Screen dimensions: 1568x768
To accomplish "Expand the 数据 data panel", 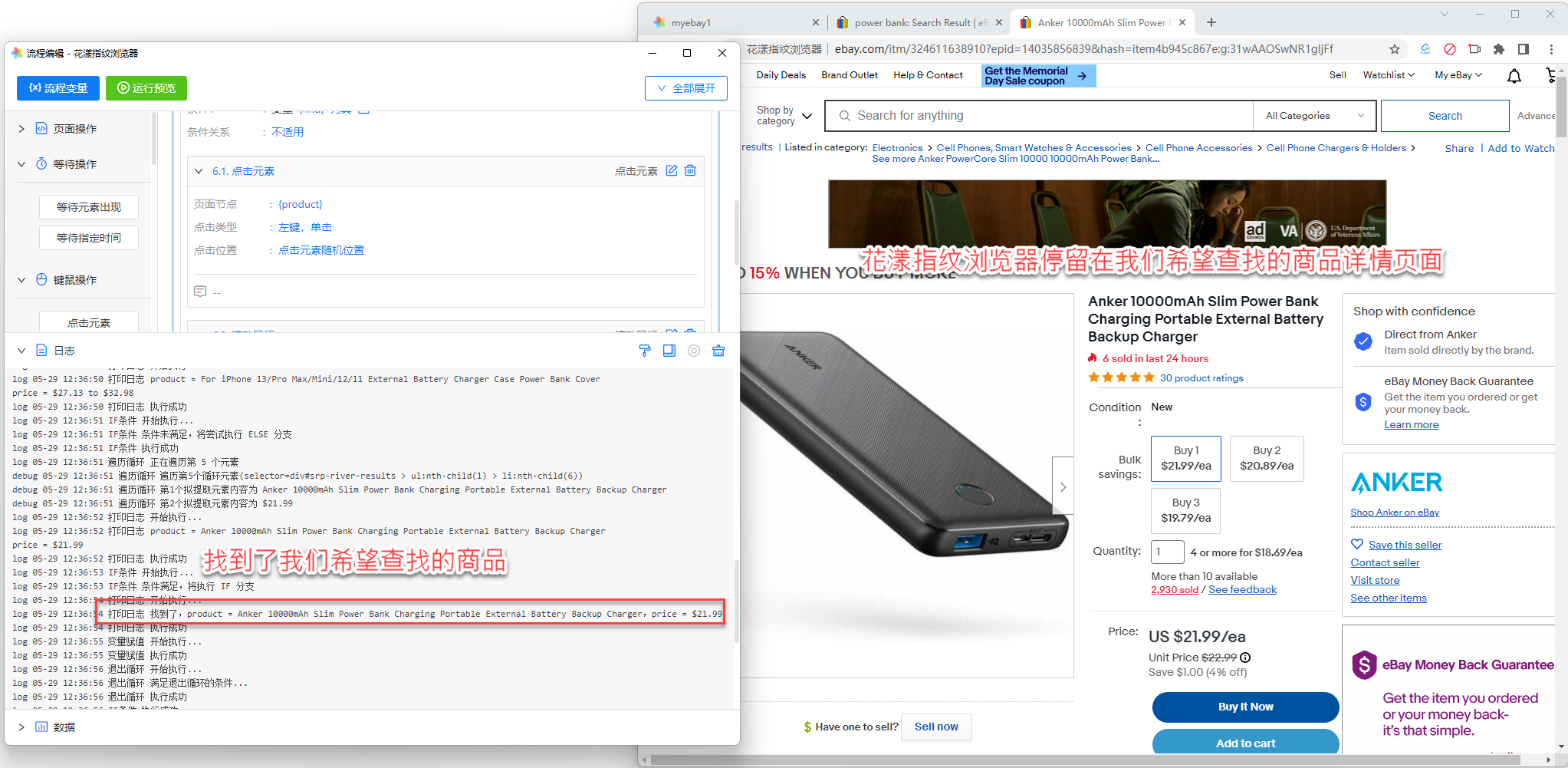I will coord(21,727).
